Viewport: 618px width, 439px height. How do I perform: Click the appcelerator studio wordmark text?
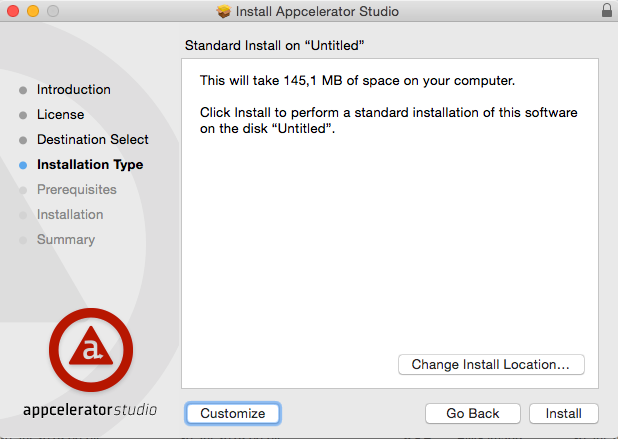click(x=90, y=410)
